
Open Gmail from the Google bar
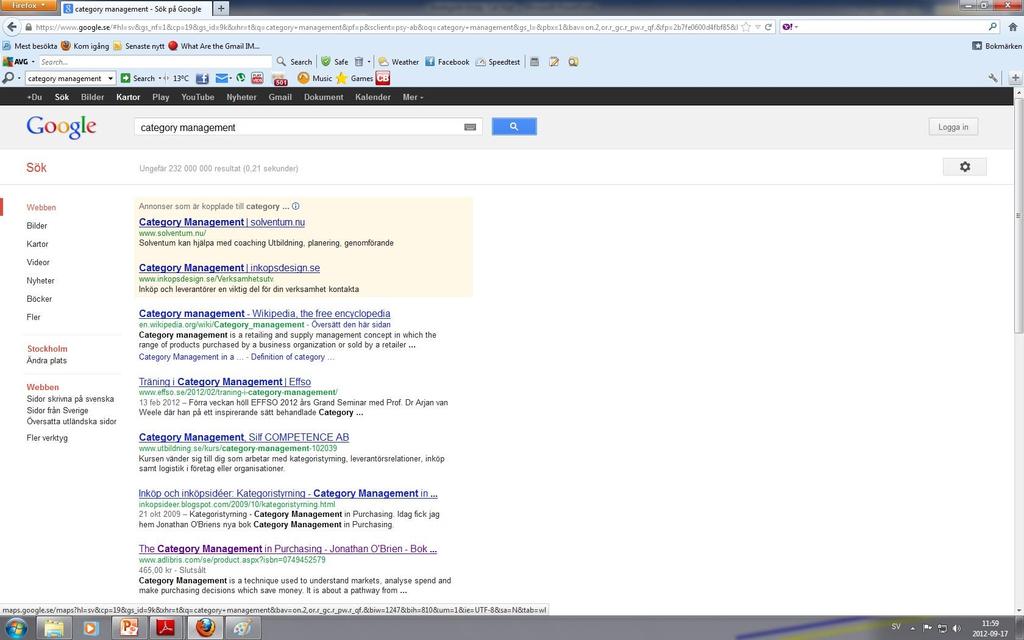[280, 97]
